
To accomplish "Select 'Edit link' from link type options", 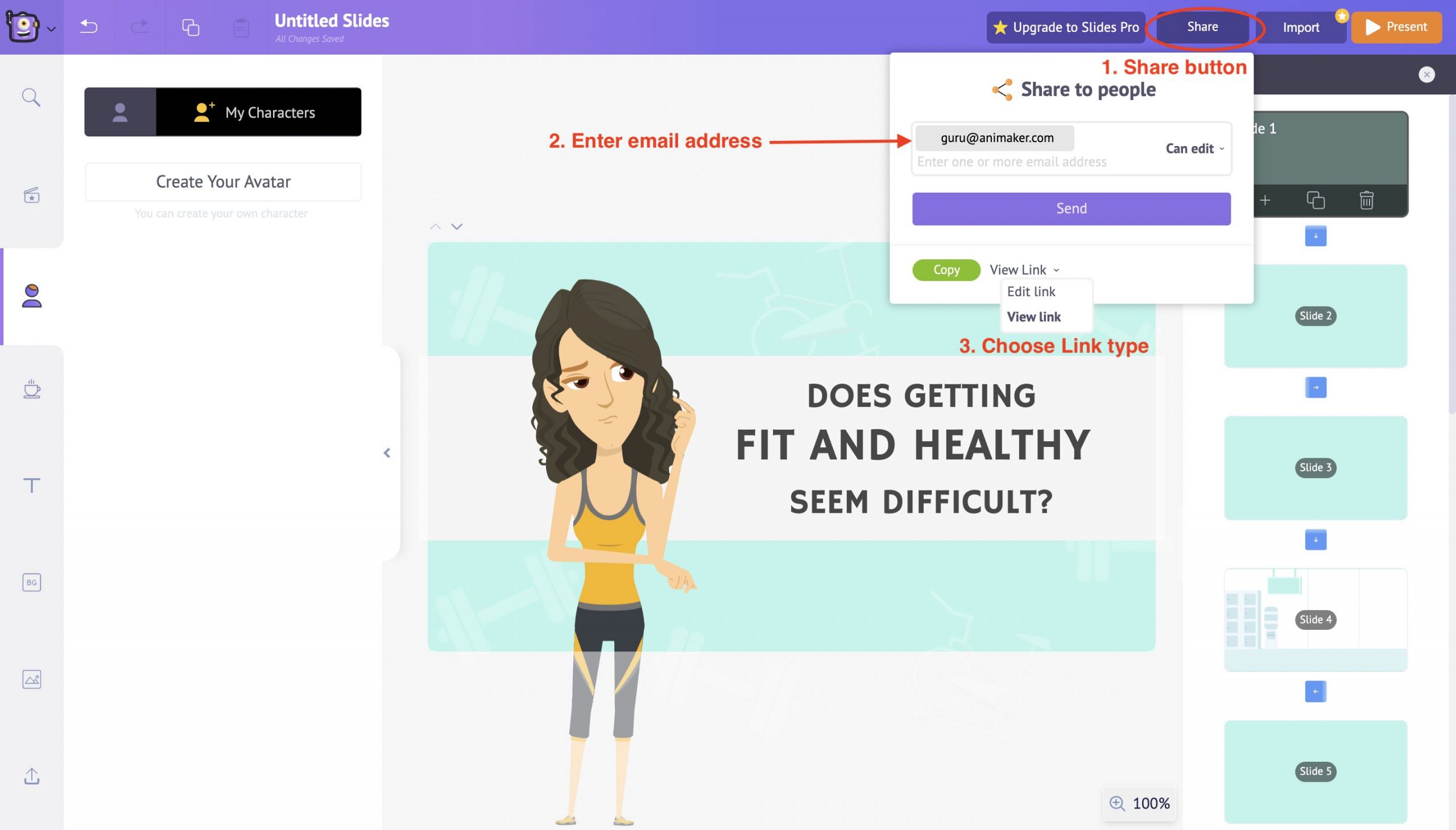I will click(1031, 291).
